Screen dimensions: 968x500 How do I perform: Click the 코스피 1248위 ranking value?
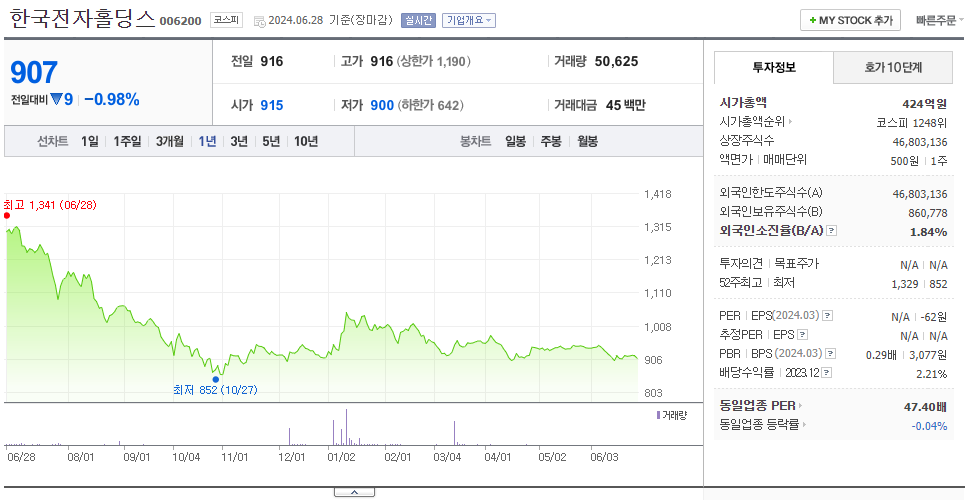coord(911,122)
